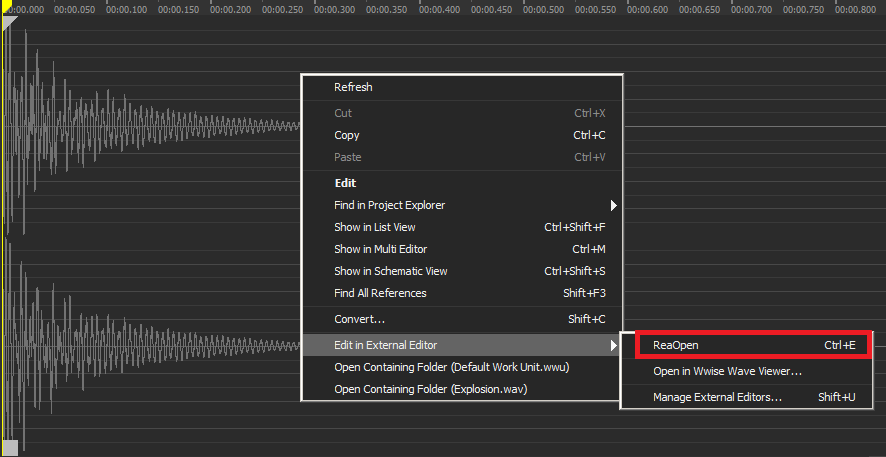
Task: Open Manage External Editors...
Action: click(746, 397)
